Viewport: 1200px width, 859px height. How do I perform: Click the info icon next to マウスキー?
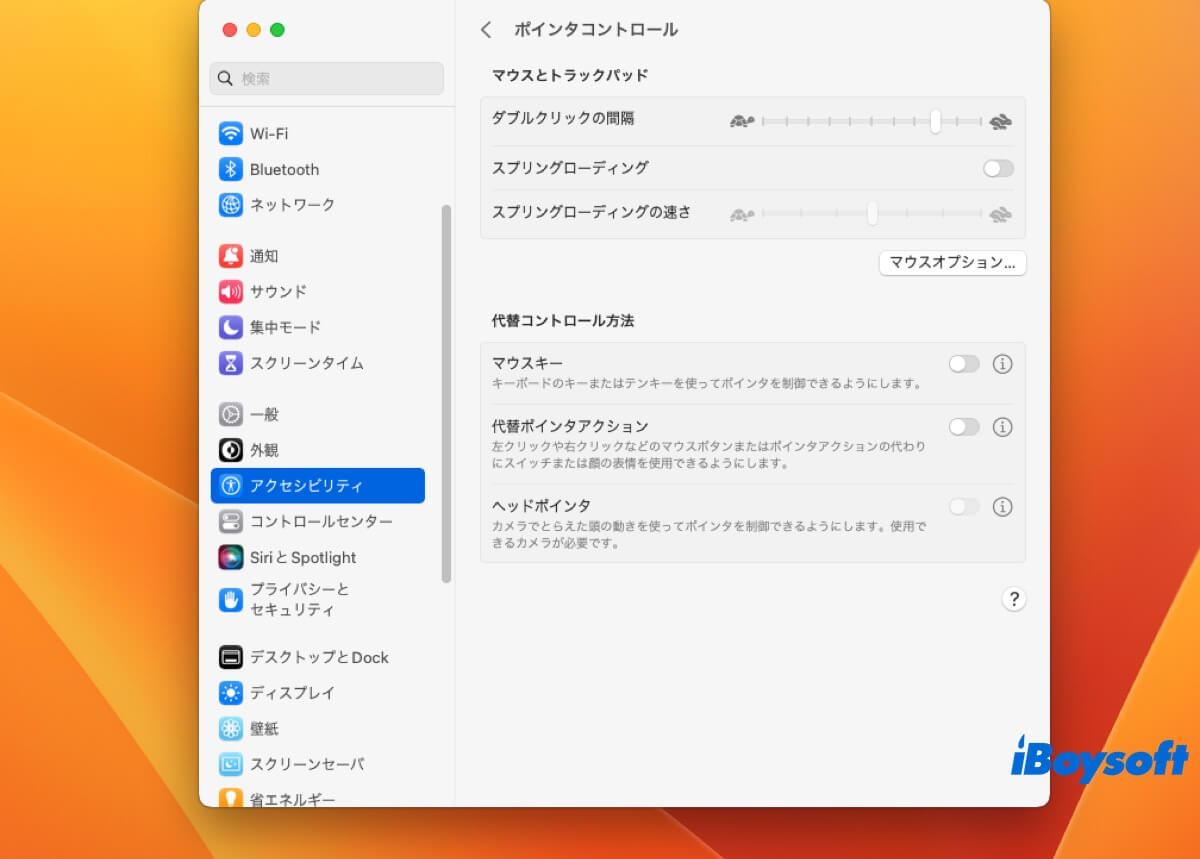tap(1002, 364)
